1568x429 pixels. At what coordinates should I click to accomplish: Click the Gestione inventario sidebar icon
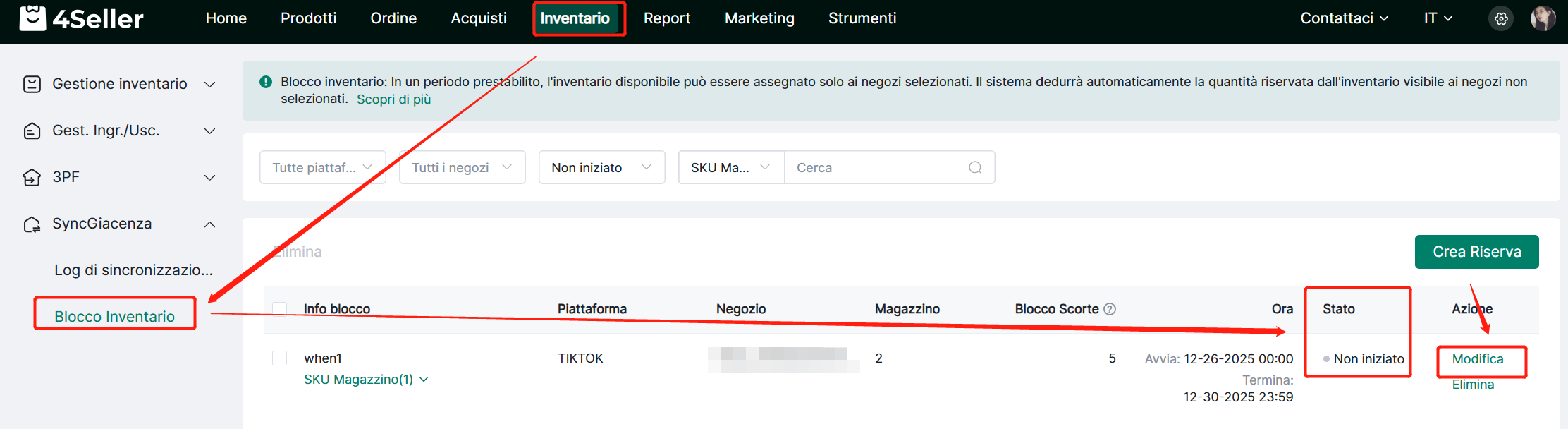pyautogui.click(x=32, y=84)
